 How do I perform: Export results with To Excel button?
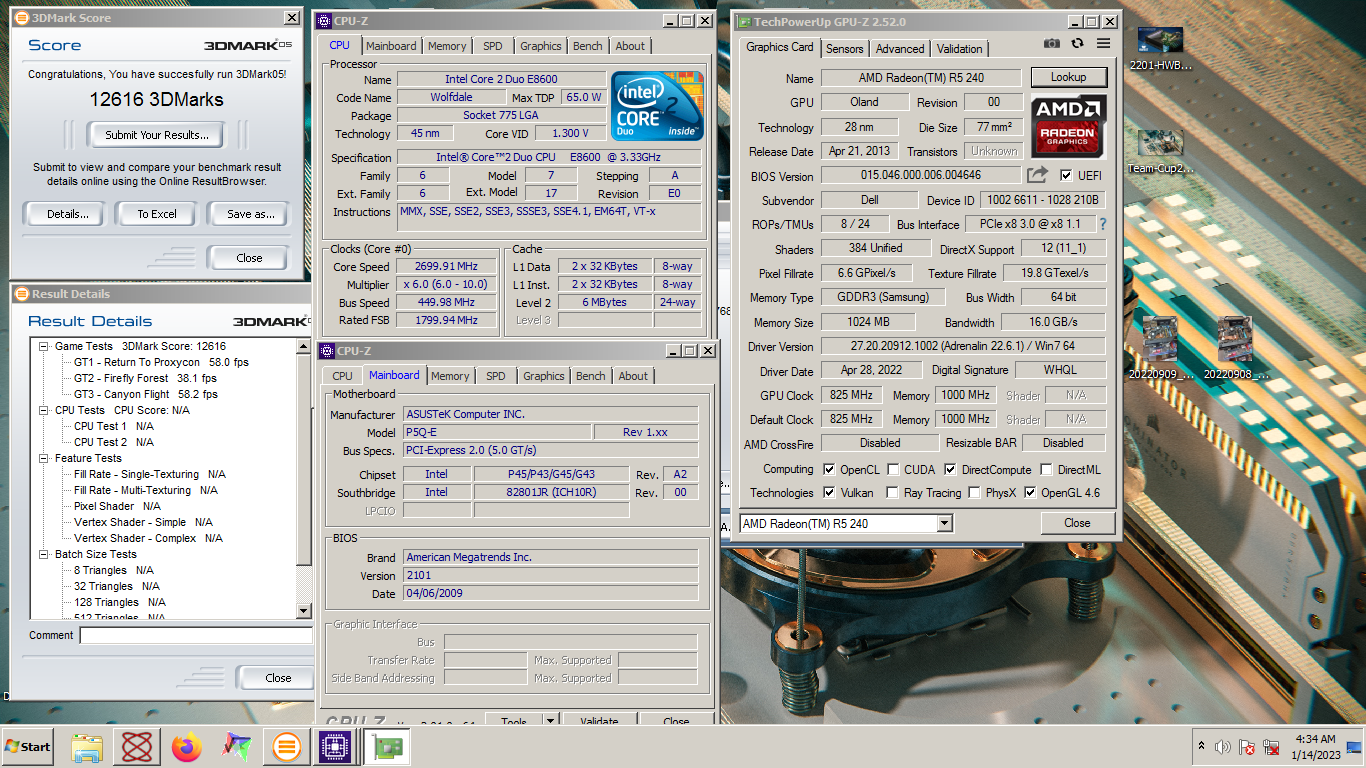click(x=157, y=214)
